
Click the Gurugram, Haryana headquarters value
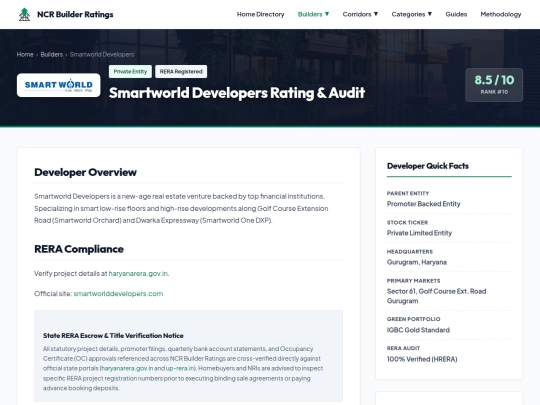point(417,262)
